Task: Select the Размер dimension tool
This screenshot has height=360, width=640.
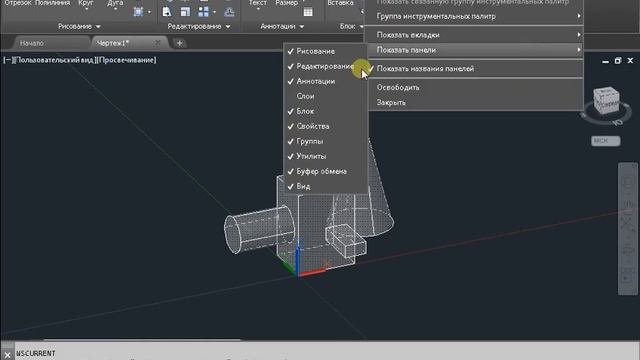Action: click(x=287, y=3)
